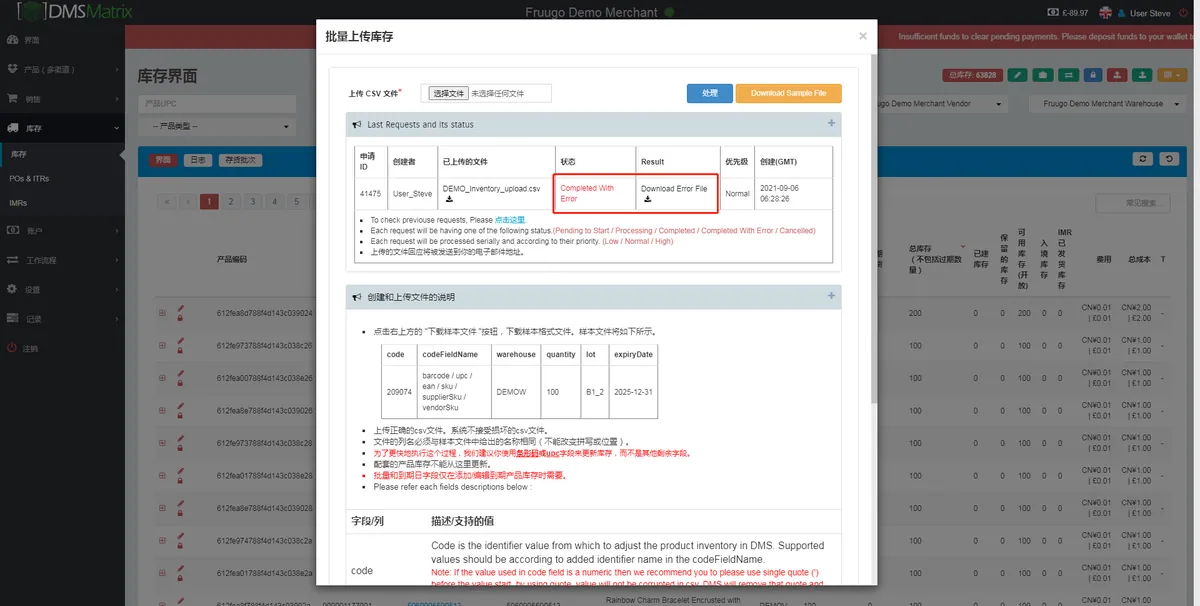Expand the Last Requests and its status panel
Viewport: 1200px width, 606px height.
coord(831,124)
